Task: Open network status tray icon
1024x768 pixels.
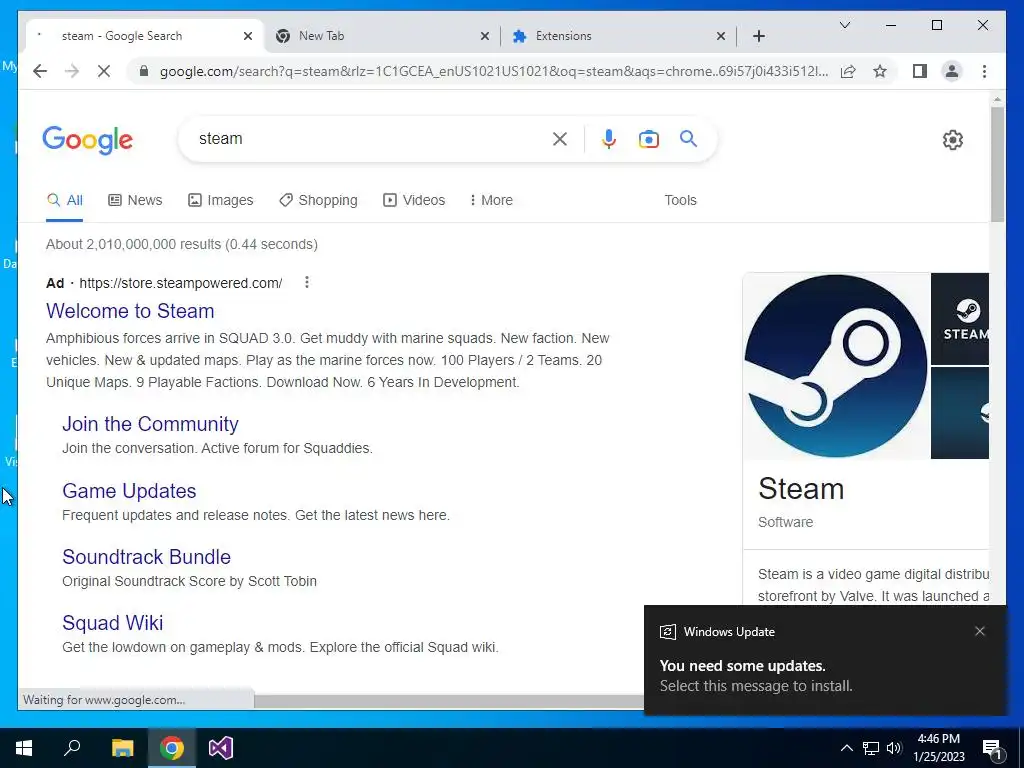Action: pyautogui.click(x=871, y=748)
